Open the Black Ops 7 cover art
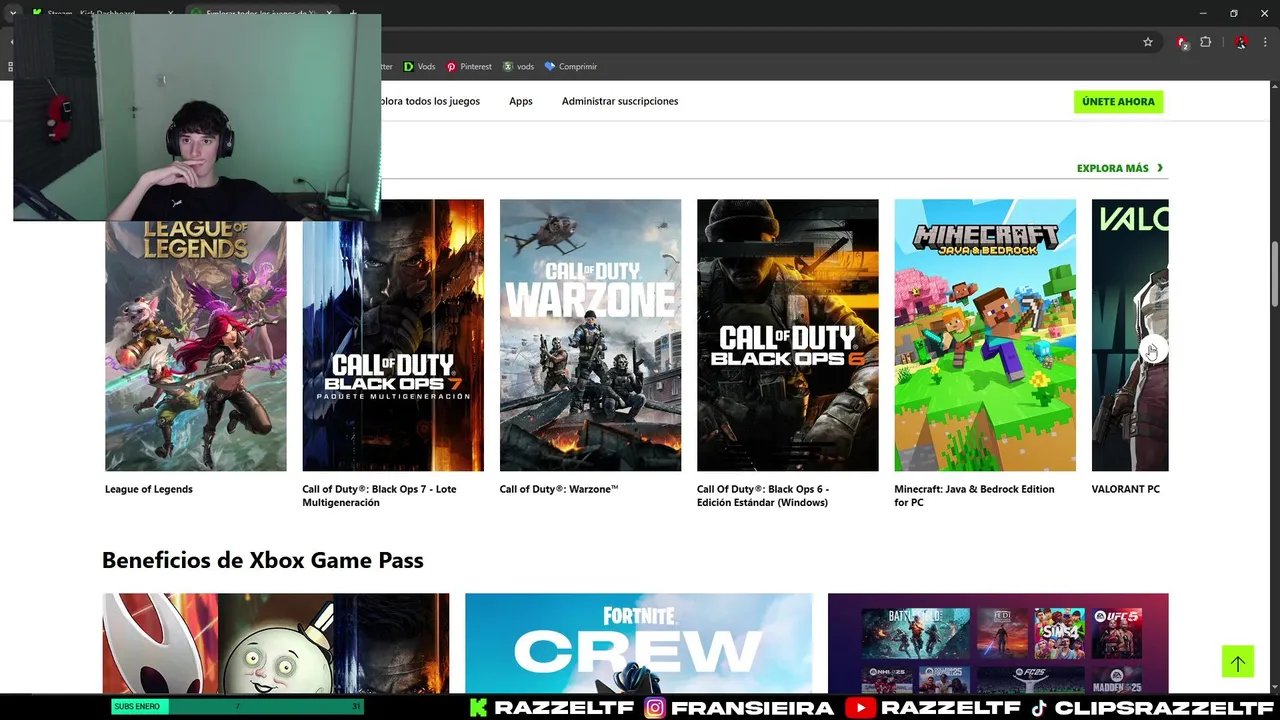This screenshot has height=720, width=1280. [393, 335]
